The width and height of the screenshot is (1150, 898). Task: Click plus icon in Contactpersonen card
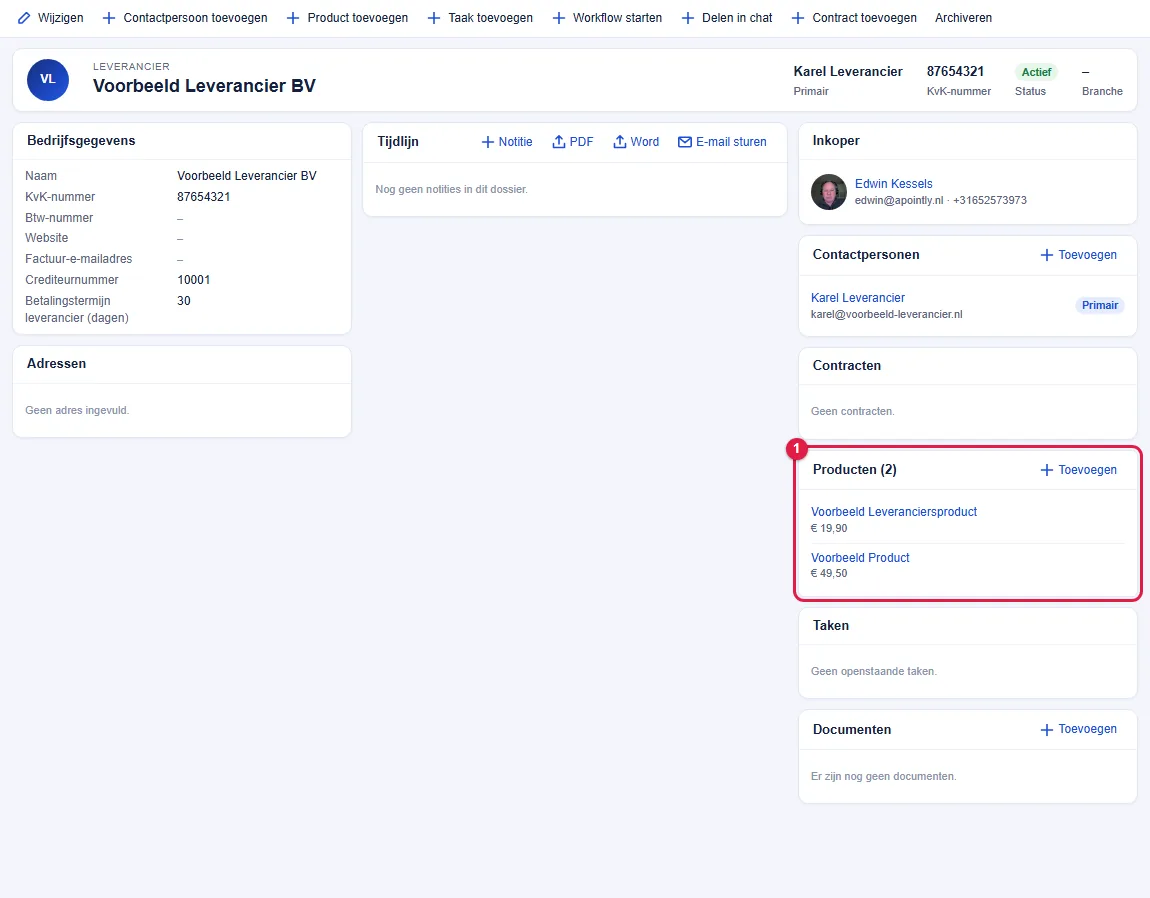[x=1047, y=255]
